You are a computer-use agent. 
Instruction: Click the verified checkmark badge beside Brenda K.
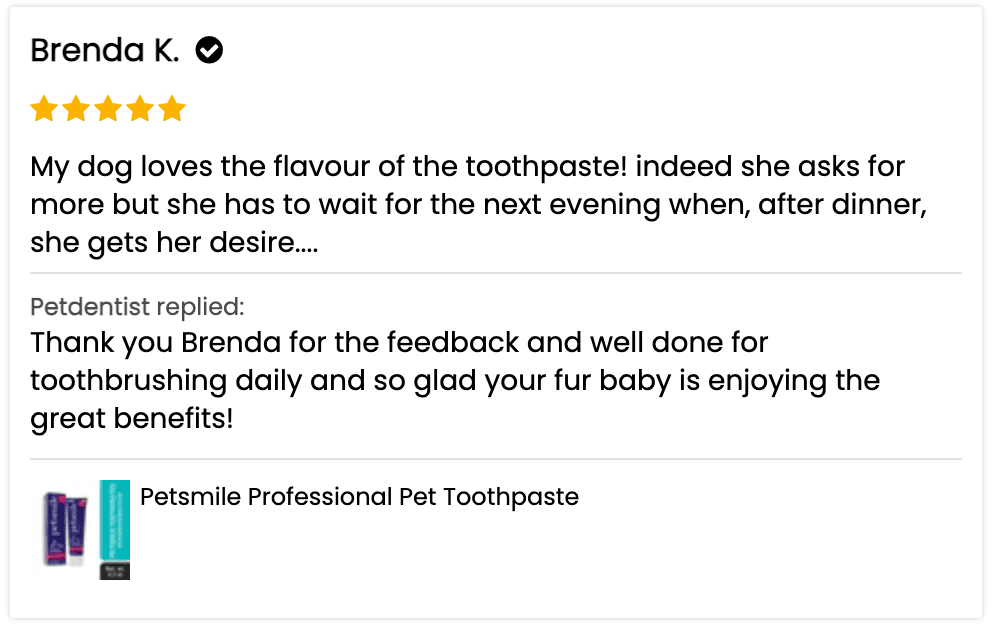tap(209, 49)
